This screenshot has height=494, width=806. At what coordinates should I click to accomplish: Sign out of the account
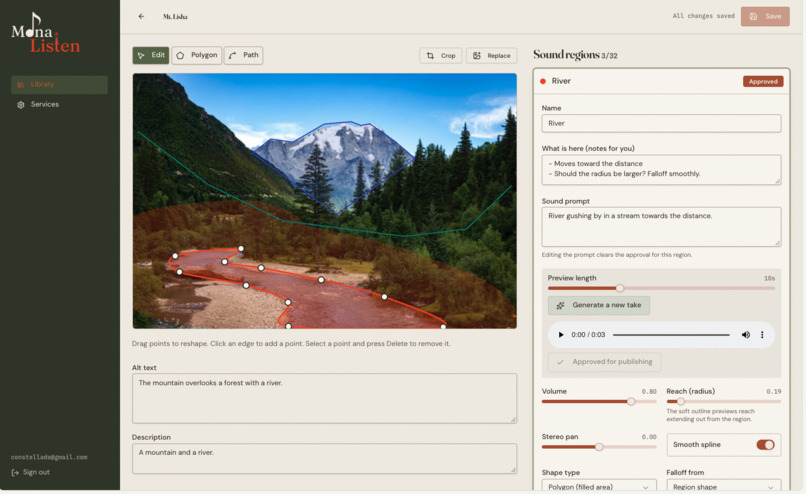pos(31,472)
